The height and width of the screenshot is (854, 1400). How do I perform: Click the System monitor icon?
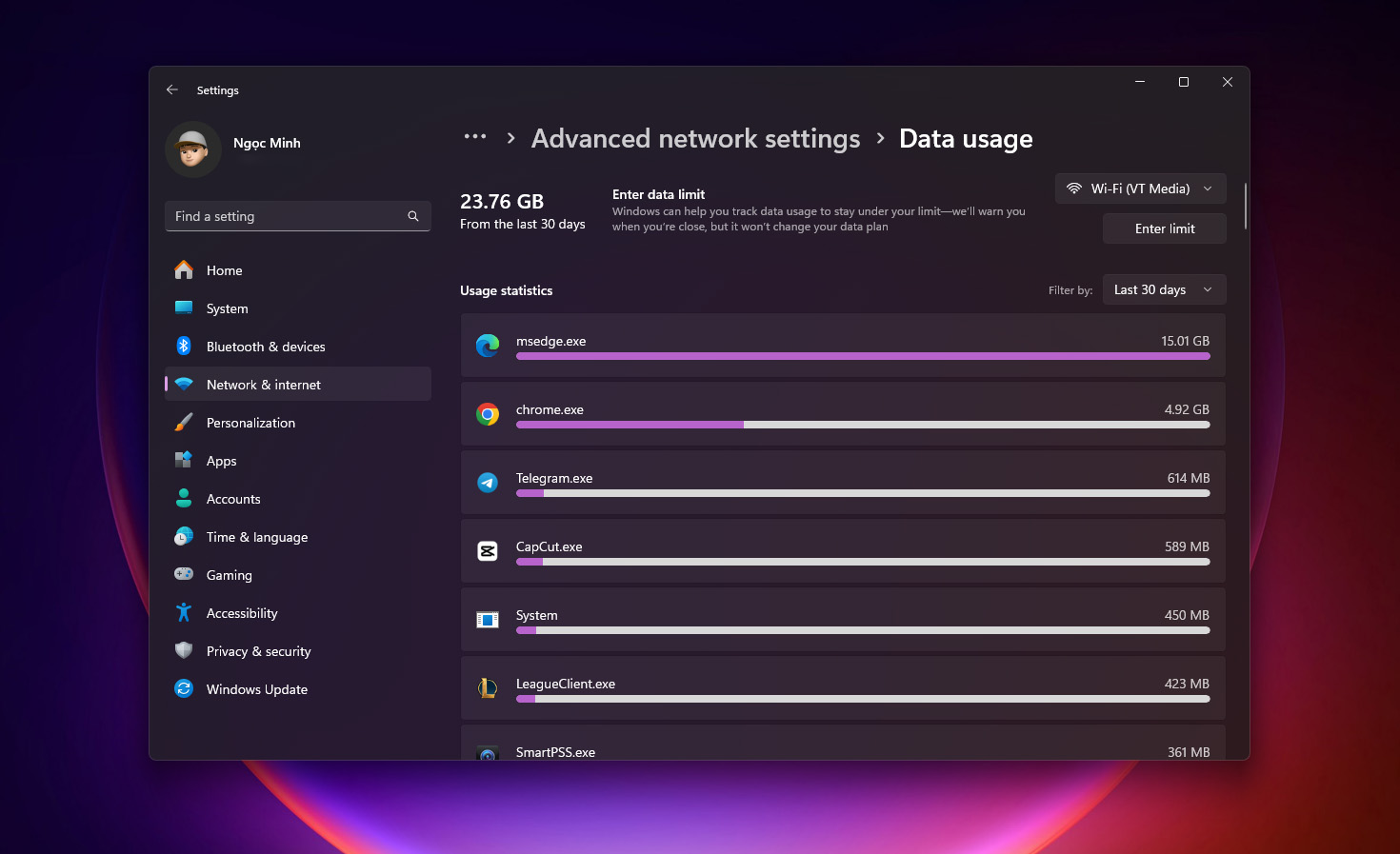tap(184, 308)
